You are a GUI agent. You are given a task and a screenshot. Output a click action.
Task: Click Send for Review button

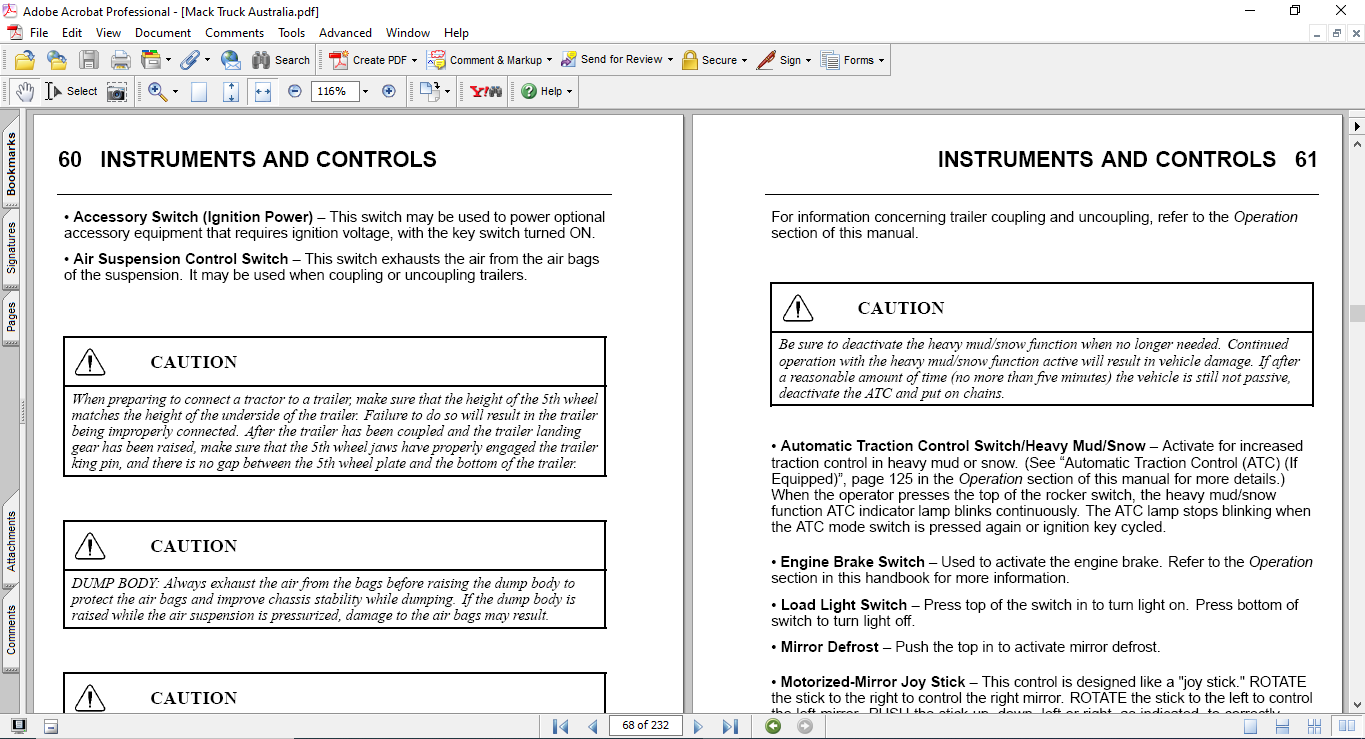[x=616, y=60]
